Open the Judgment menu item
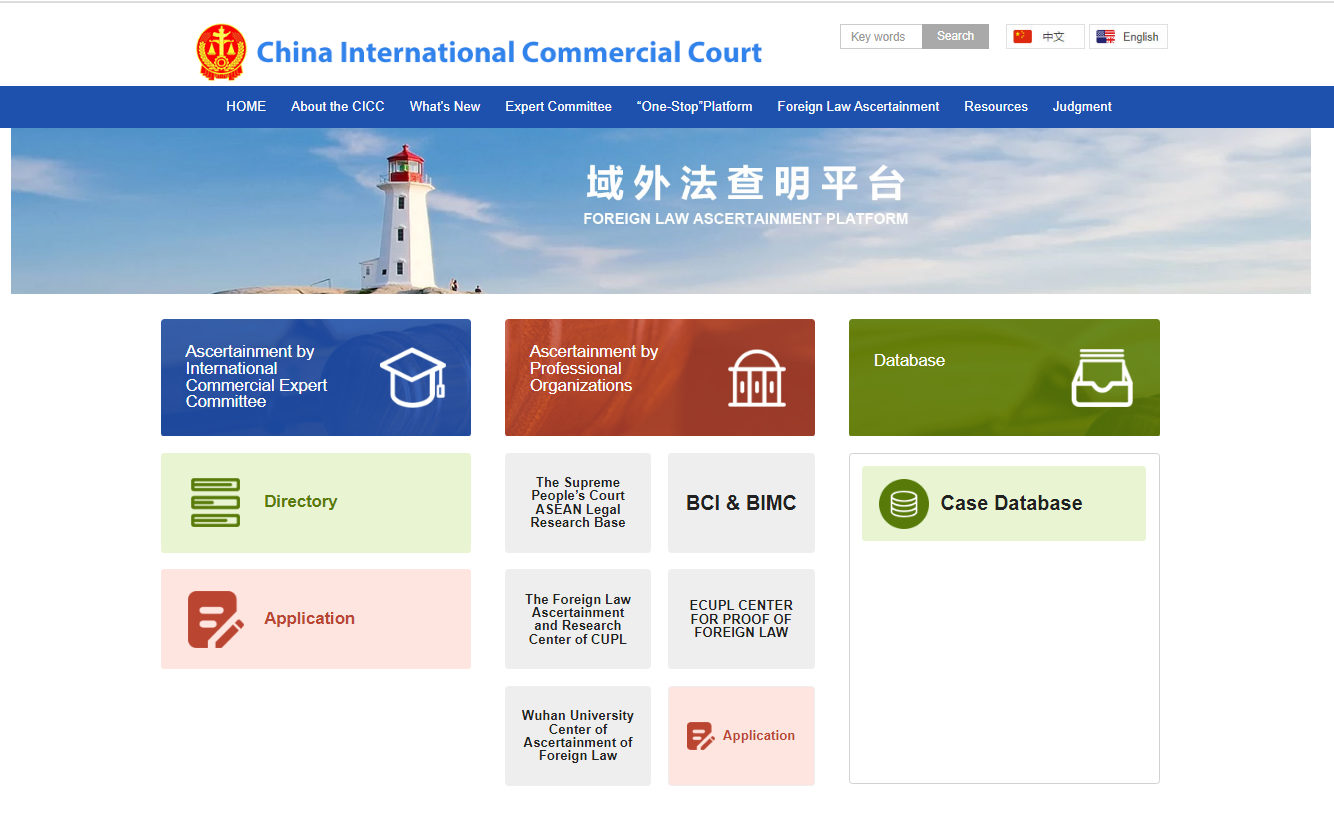 click(x=1081, y=107)
